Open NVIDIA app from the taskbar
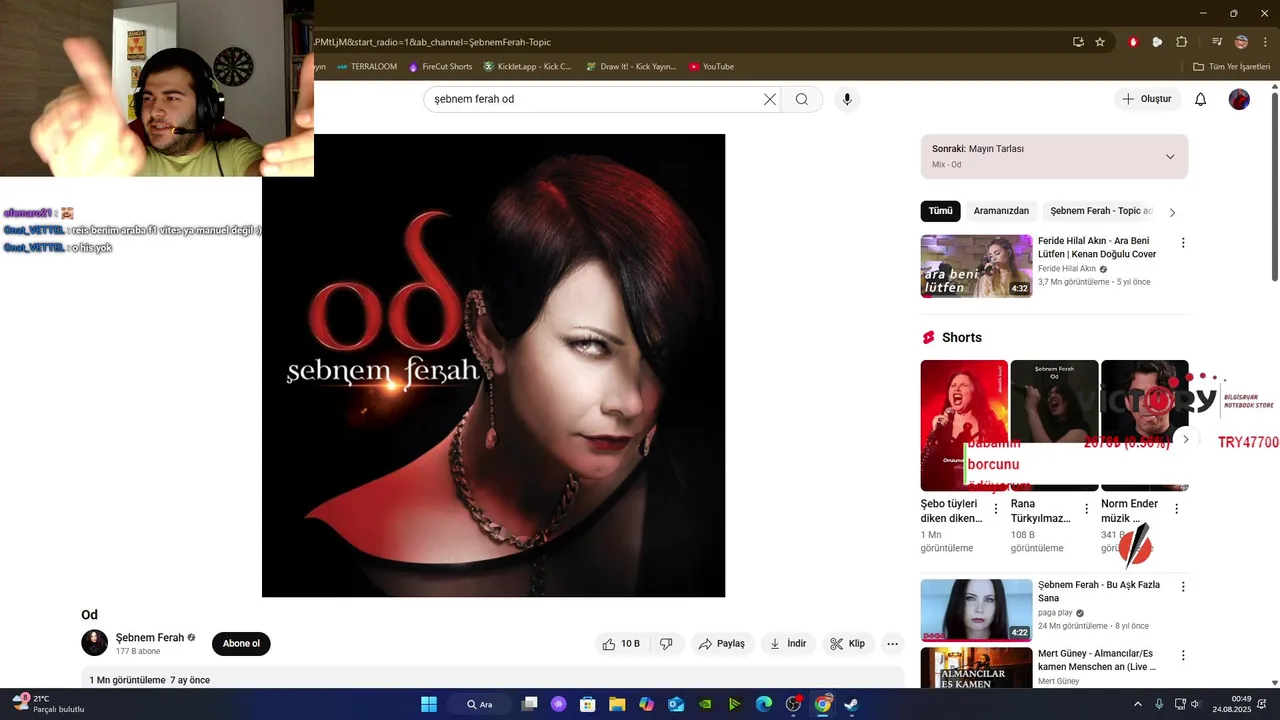 tap(705, 704)
